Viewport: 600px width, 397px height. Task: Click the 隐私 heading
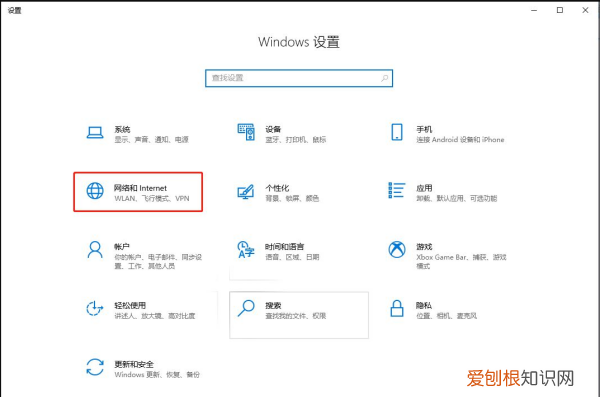pyautogui.click(x=424, y=306)
